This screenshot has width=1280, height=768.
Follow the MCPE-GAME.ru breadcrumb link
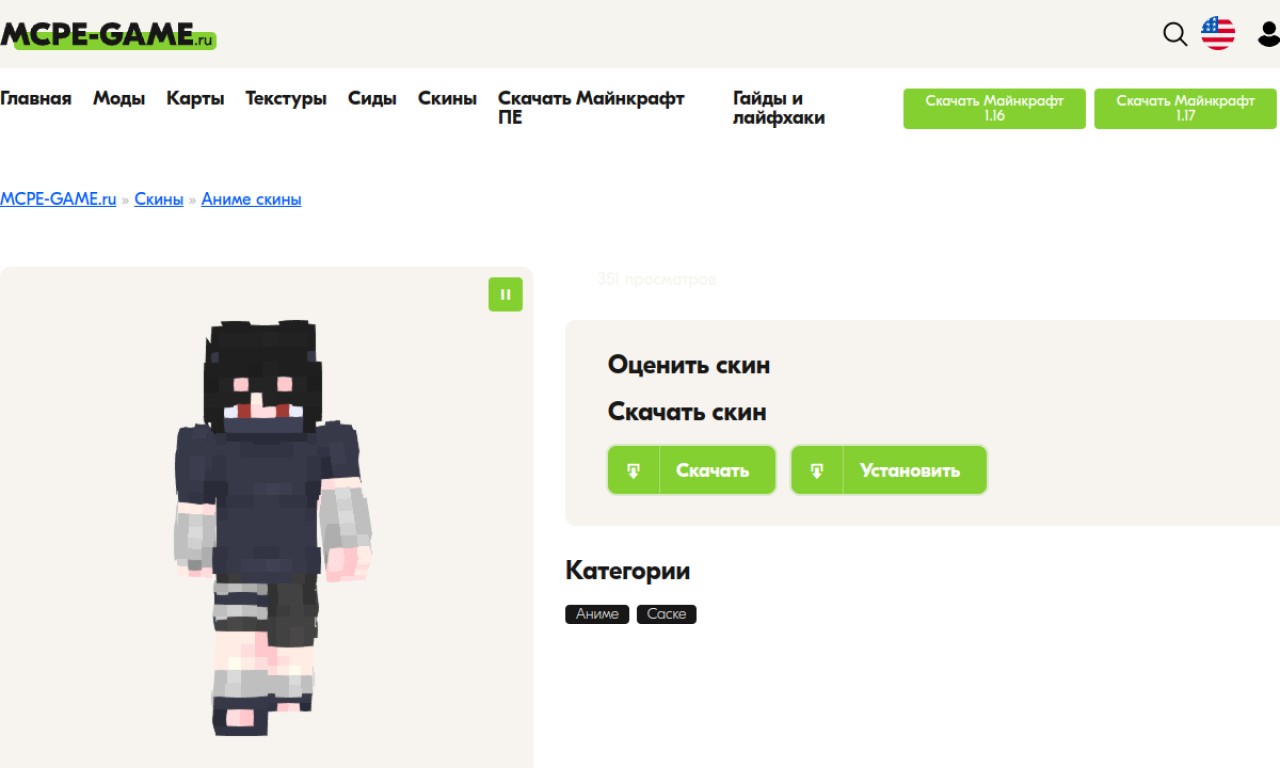[58, 199]
